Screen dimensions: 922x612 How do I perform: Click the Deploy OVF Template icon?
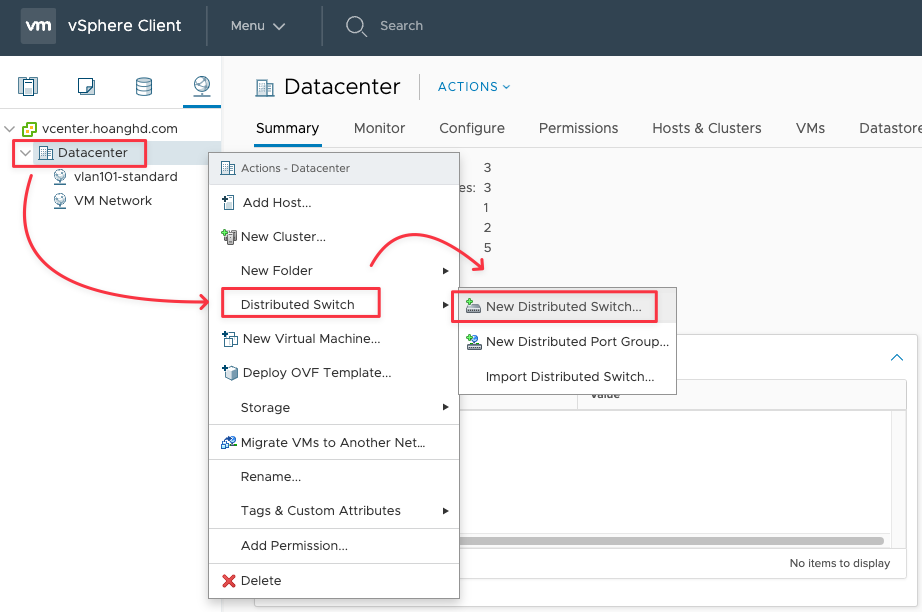229,373
